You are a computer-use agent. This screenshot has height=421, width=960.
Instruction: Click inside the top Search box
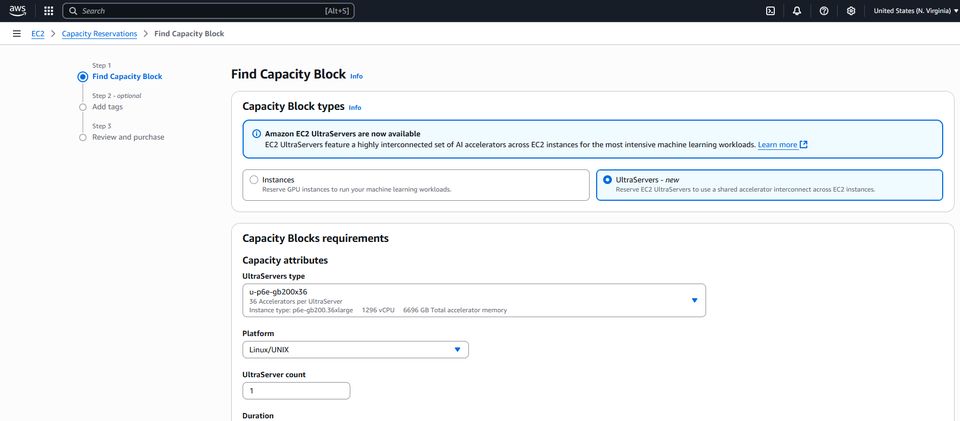tap(208, 11)
